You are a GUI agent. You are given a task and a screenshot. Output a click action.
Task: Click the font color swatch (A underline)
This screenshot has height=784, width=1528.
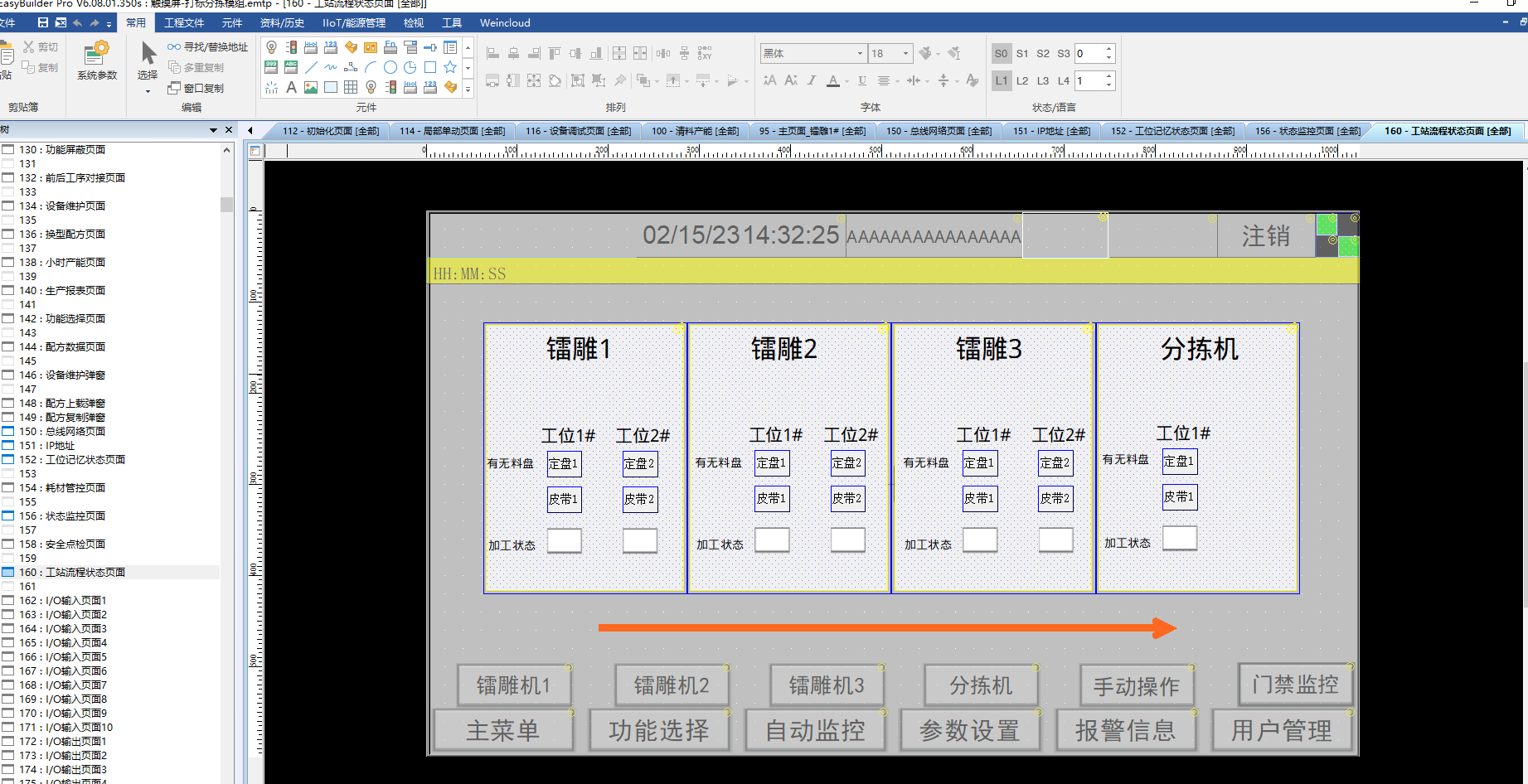[833, 80]
